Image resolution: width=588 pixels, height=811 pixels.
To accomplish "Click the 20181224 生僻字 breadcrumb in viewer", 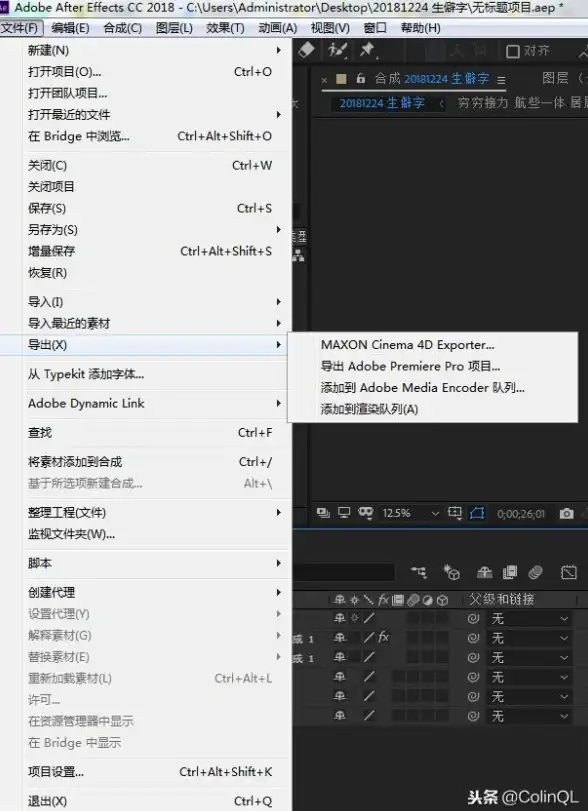I will 382,103.
